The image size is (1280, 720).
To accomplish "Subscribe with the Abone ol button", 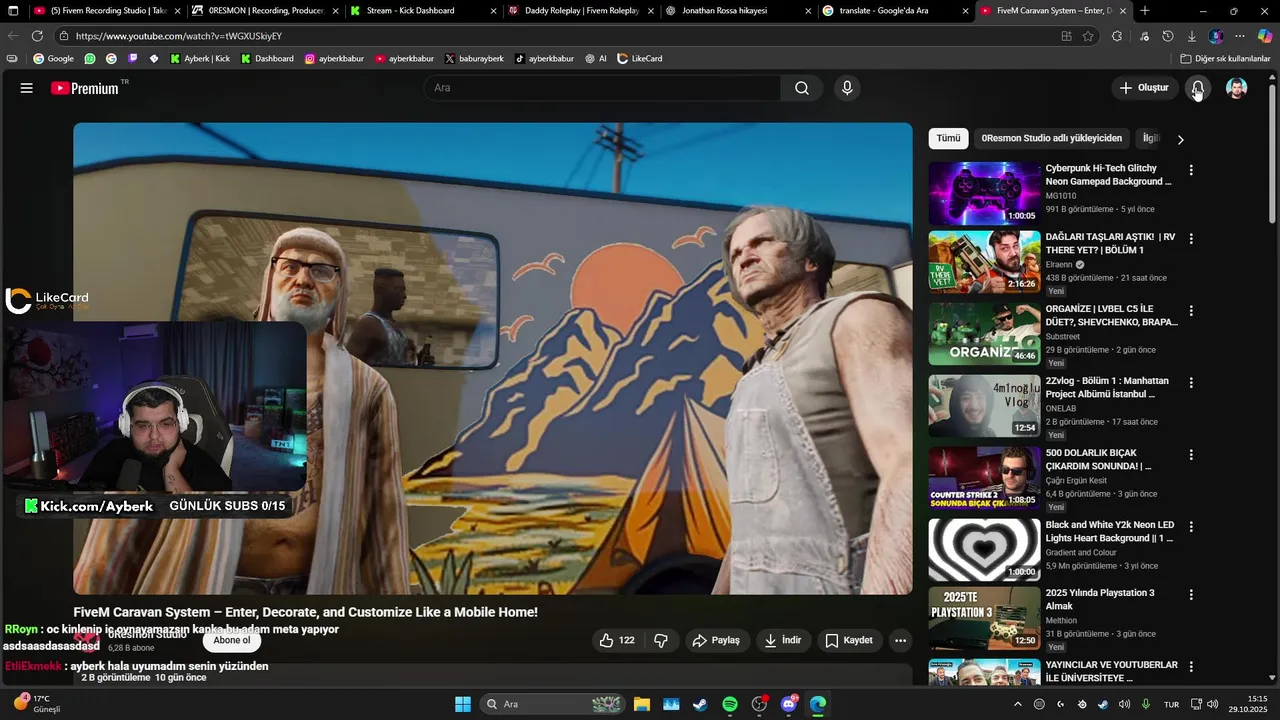I will tap(232, 640).
